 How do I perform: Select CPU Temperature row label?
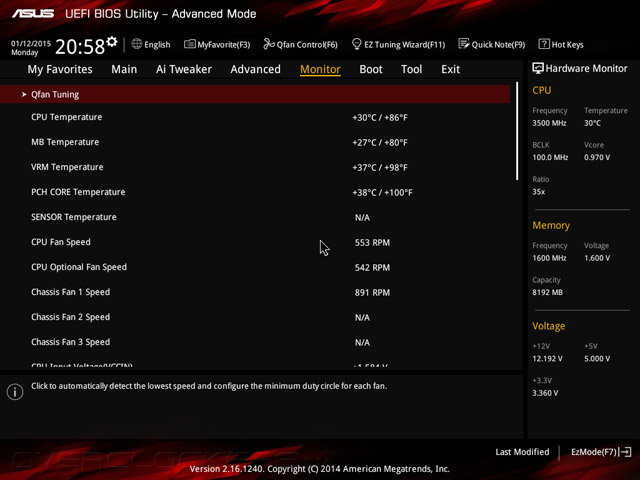point(67,117)
